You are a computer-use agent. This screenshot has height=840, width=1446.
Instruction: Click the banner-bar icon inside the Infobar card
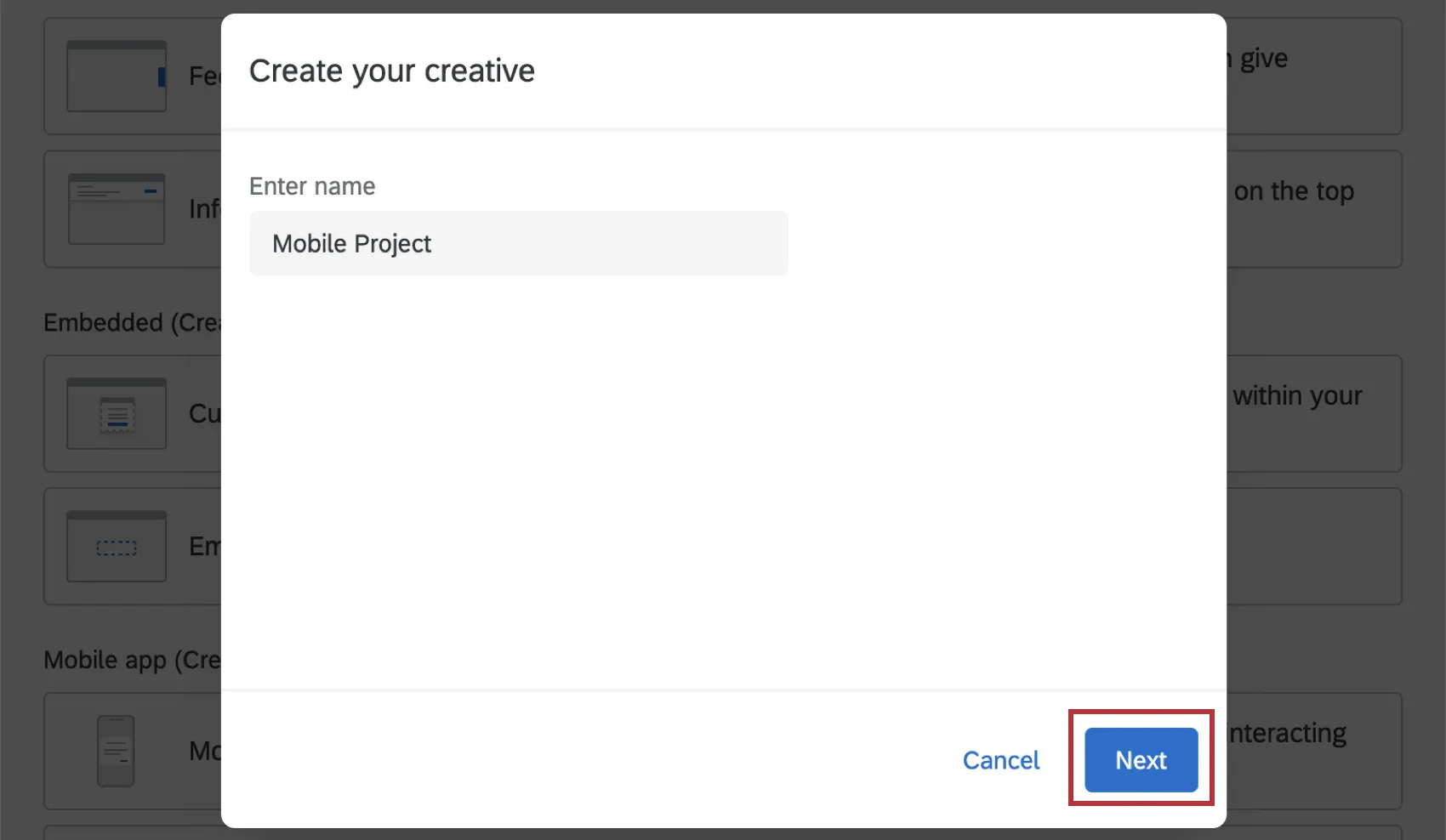point(116,208)
